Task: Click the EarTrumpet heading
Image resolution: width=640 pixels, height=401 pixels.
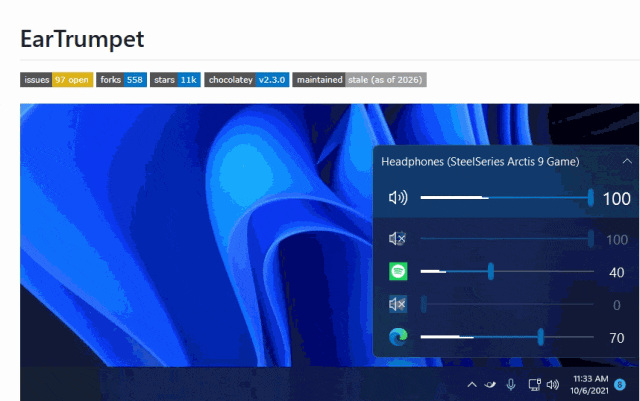Action: (82, 39)
